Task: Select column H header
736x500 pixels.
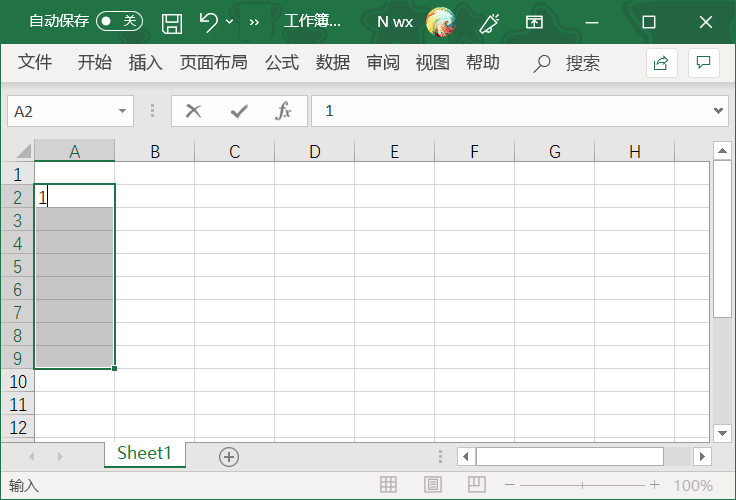Action: pyautogui.click(x=635, y=151)
